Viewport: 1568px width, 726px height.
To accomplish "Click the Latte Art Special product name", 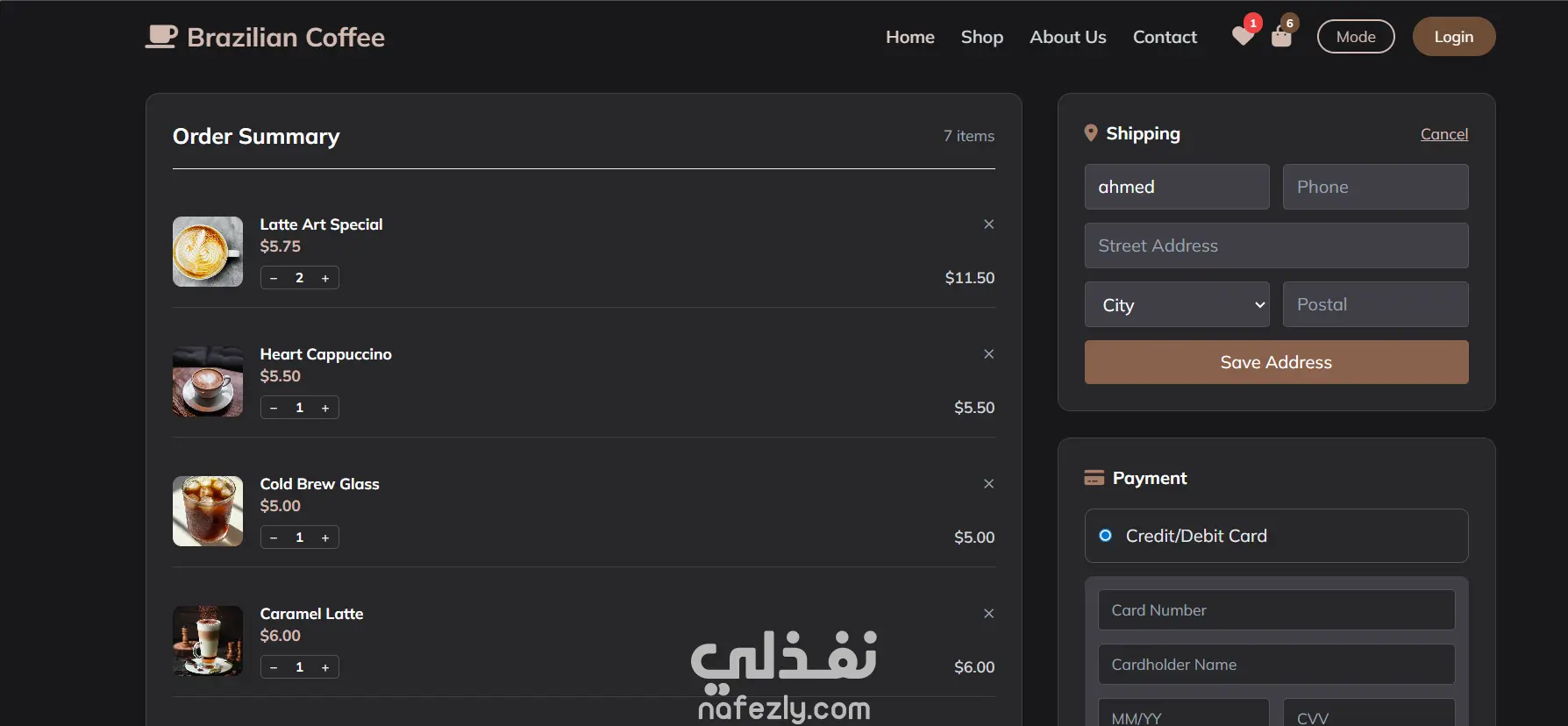I will [x=321, y=224].
